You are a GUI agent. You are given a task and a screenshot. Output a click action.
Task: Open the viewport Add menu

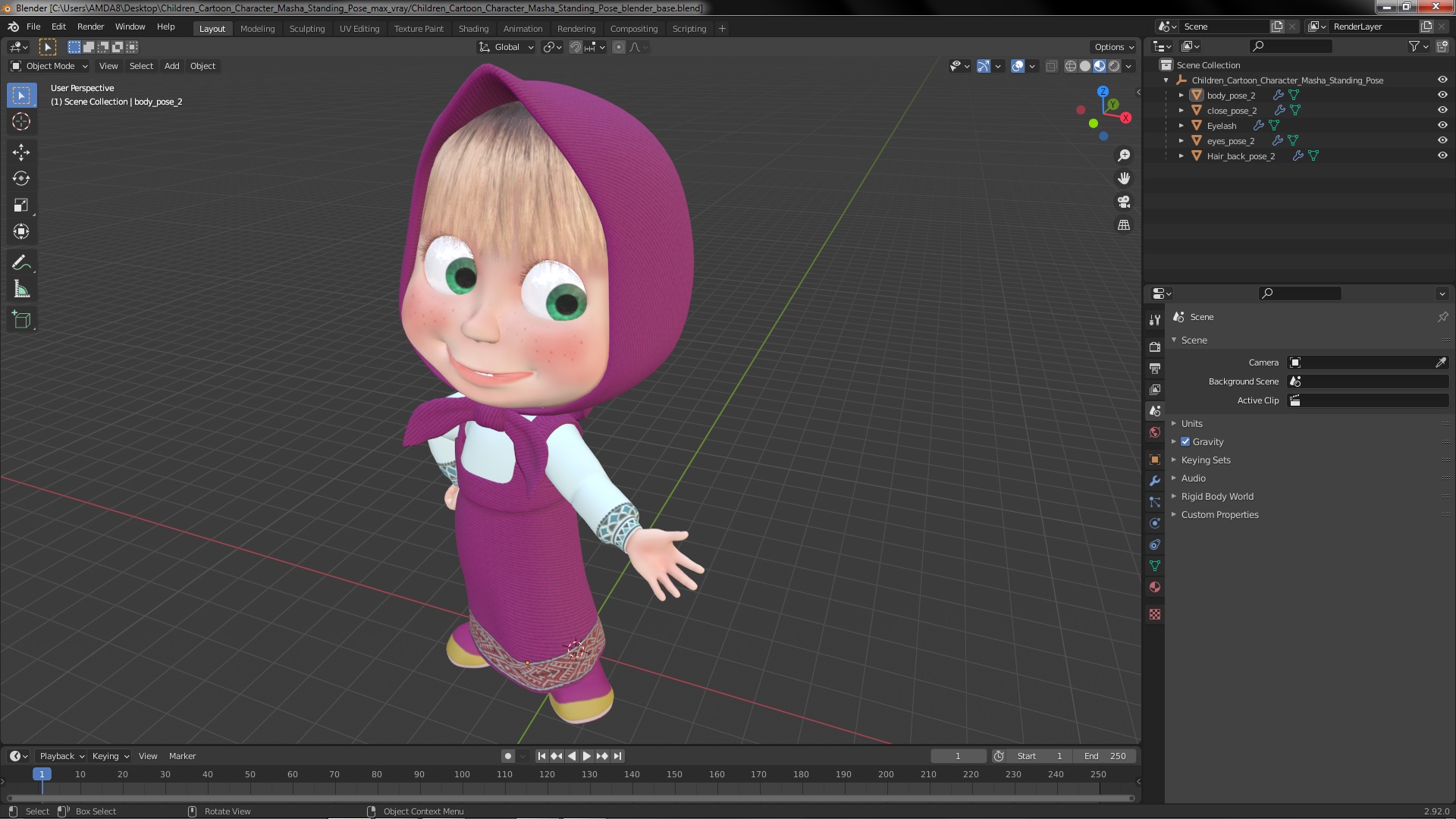[172, 66]
